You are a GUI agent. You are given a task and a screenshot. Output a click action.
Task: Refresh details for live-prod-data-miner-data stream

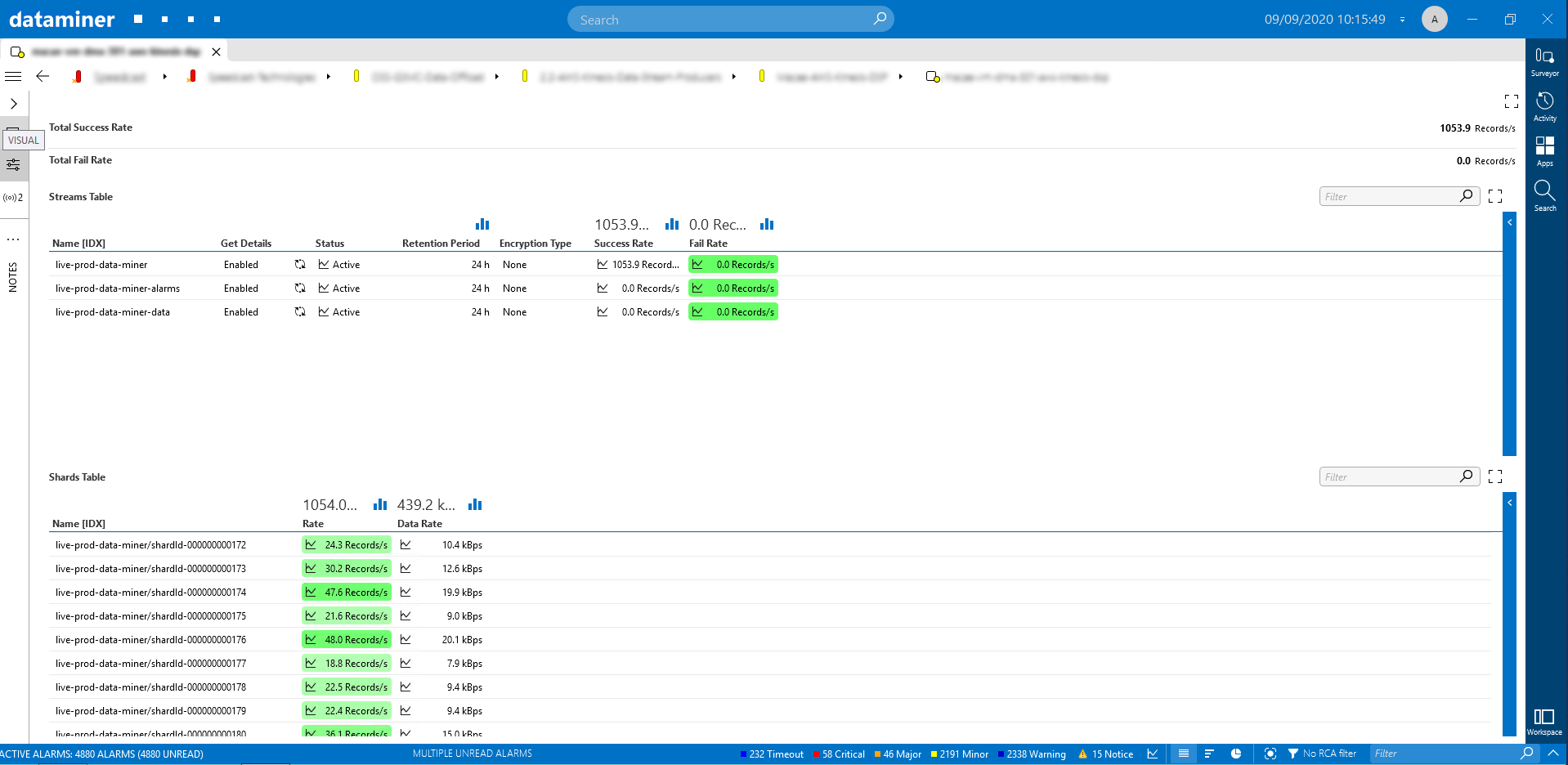click(300, 312)
